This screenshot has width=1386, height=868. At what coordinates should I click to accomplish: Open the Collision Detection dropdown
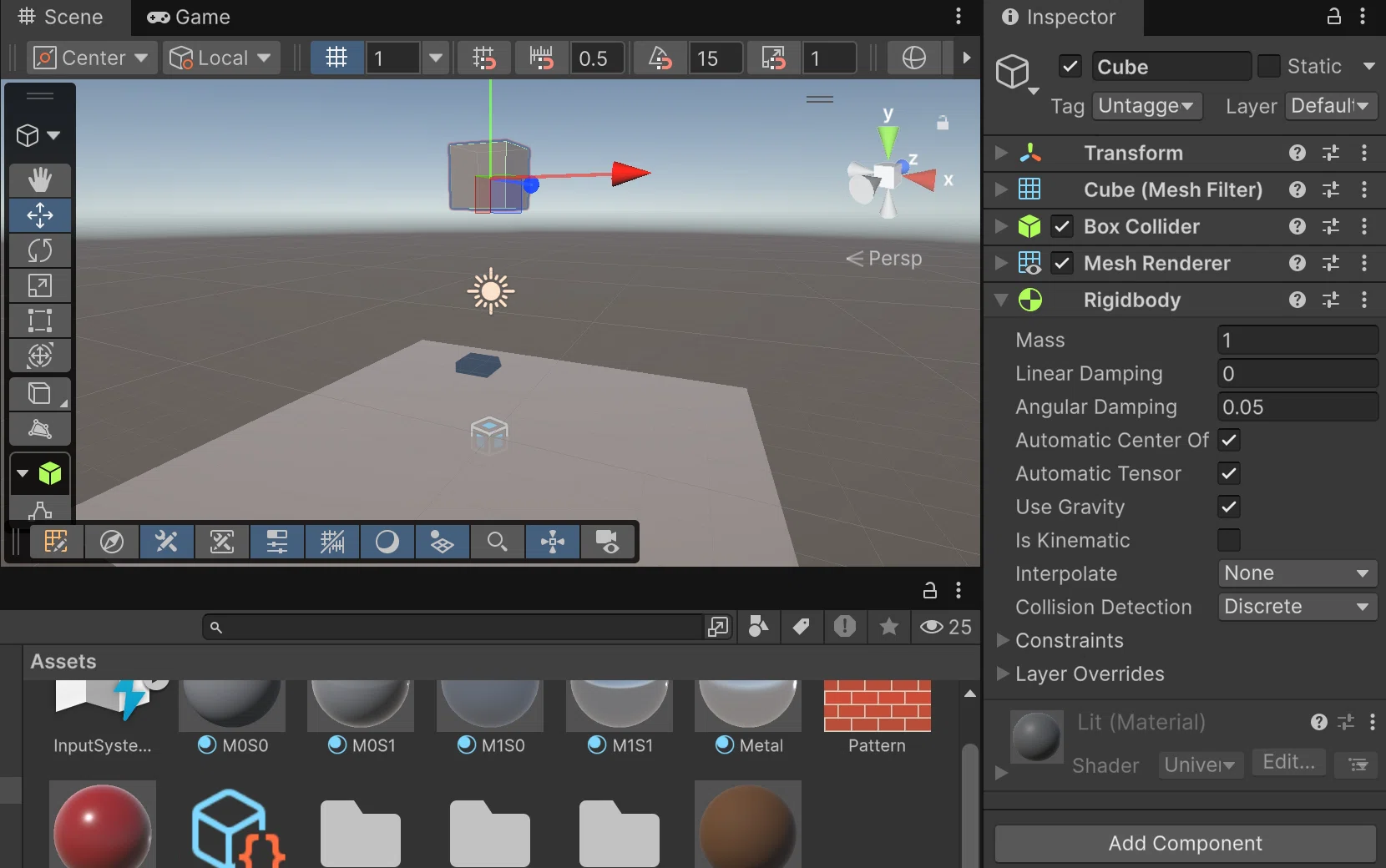pyautogui.click(x=1297, y=607)
